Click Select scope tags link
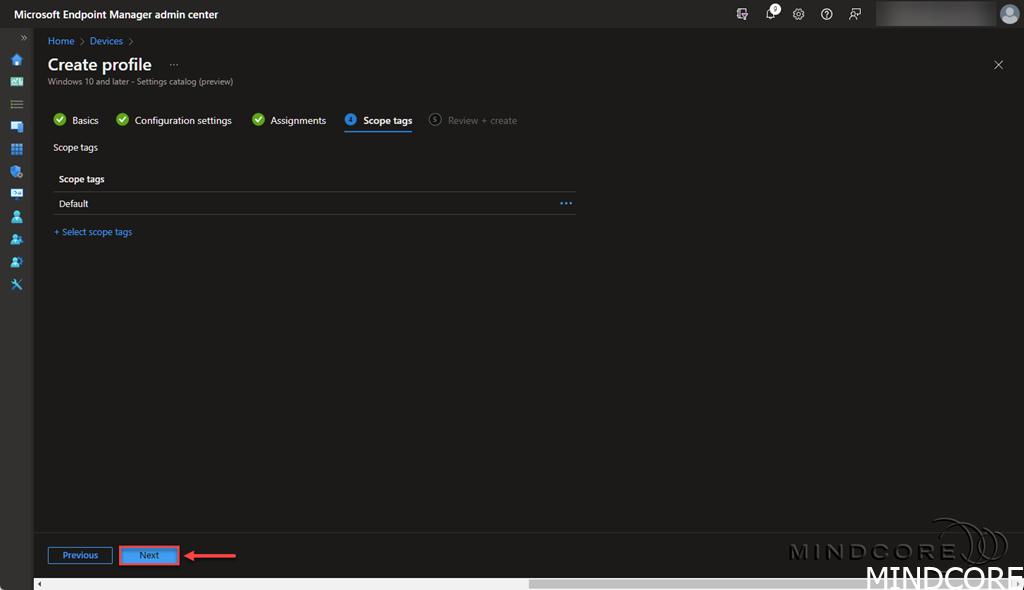Screen dimensions: 1024x590 93,232
